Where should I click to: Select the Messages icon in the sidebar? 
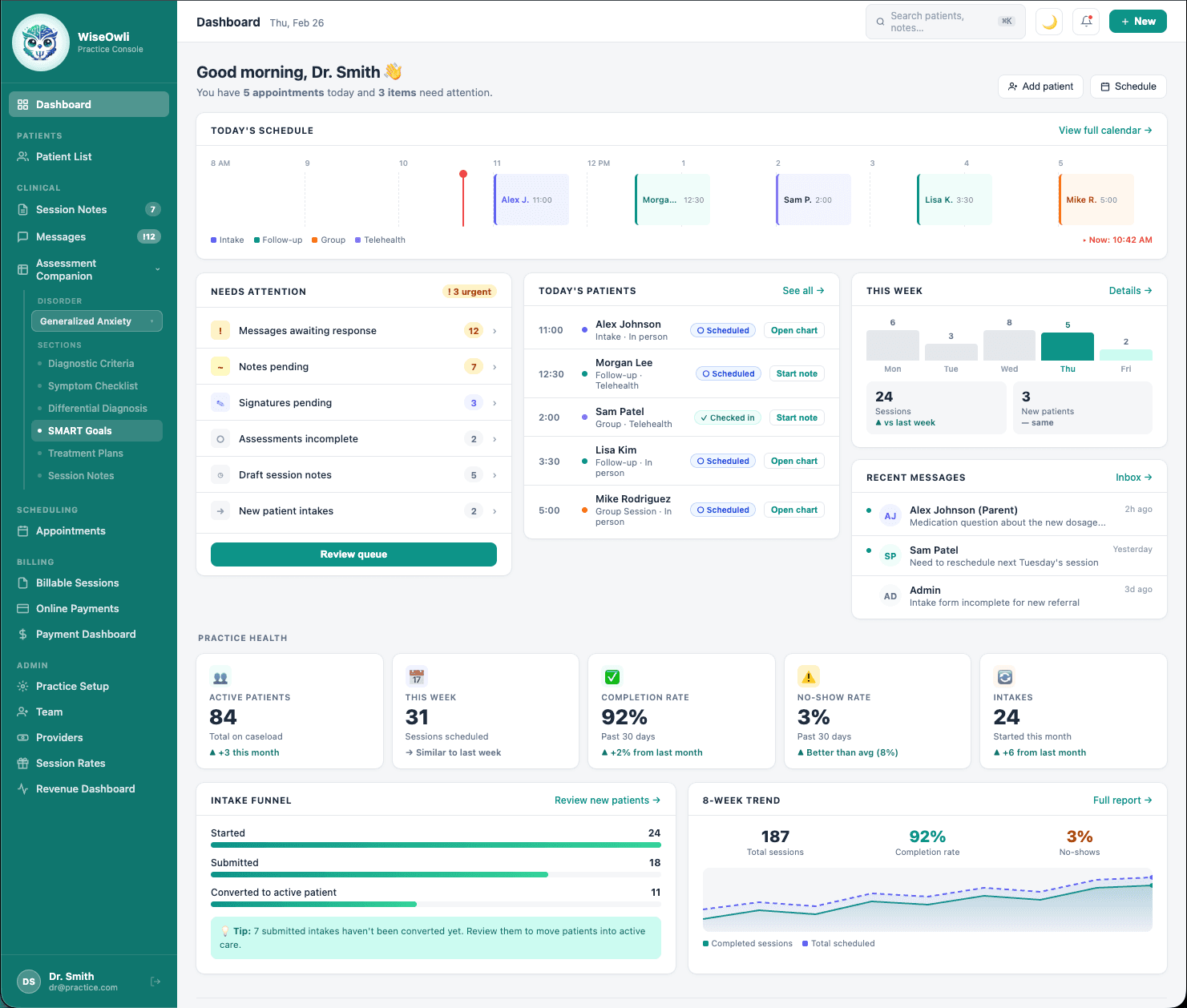pos(22,236)
